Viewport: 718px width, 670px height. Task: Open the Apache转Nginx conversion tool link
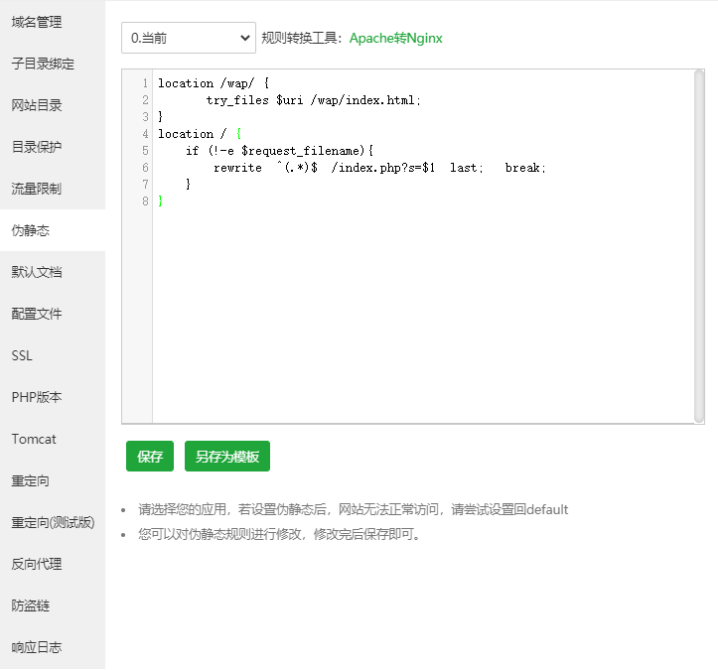coord(396,38)
